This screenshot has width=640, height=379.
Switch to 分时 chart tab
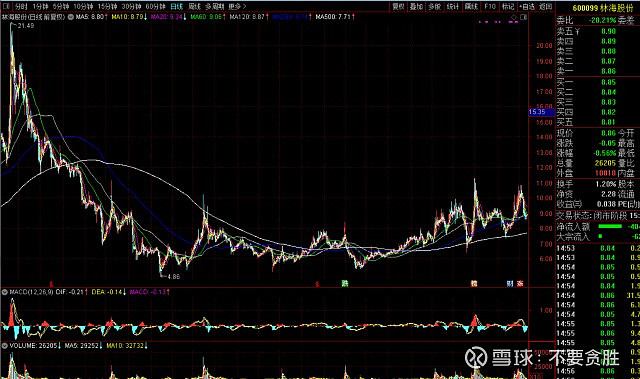tap(21, 7)
